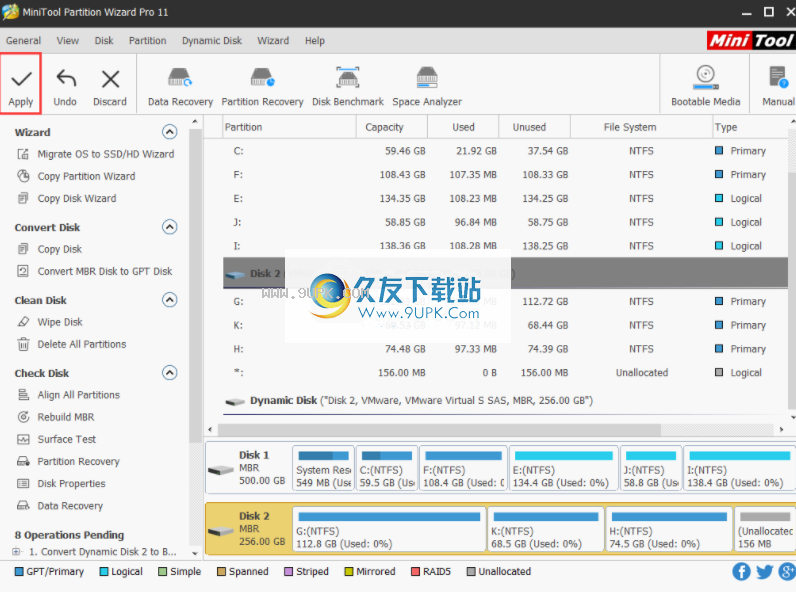This screenshot has height=592, width=796.
Task: Select Convert MBR Disk to GPT Disk
Action: [x=95, y=271]
